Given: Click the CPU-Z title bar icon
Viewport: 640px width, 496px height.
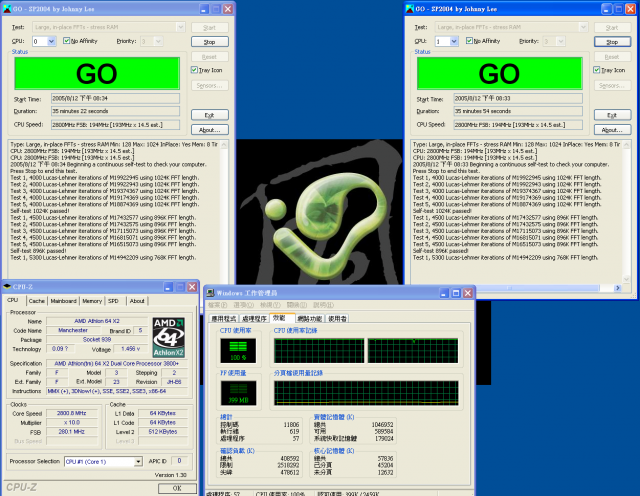Looking at the screenshot, I should pyautogui.click(x=7, y=287).
